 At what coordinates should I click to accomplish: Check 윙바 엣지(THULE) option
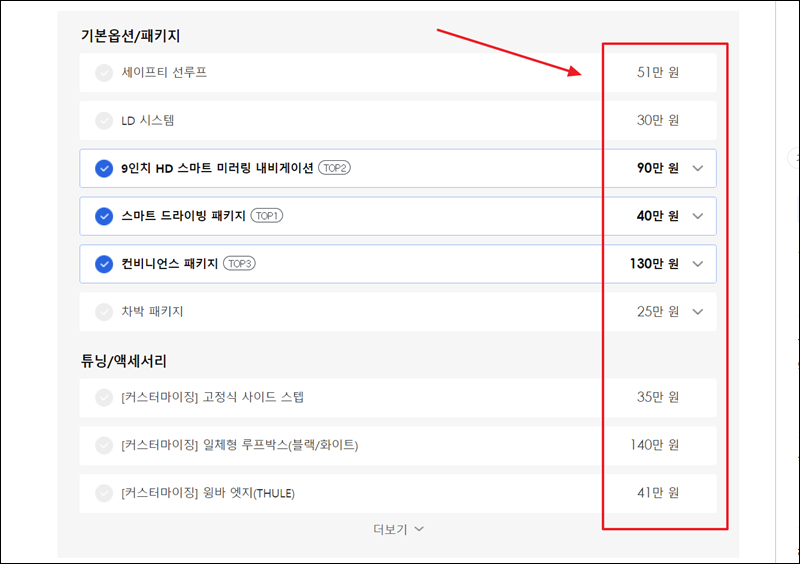[x=104, y=493]
